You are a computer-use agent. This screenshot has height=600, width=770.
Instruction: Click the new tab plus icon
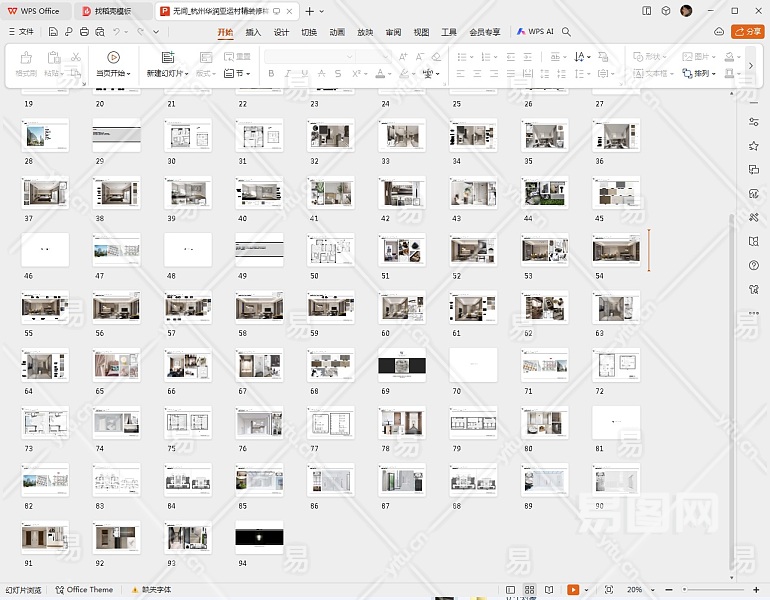(309, 11)
